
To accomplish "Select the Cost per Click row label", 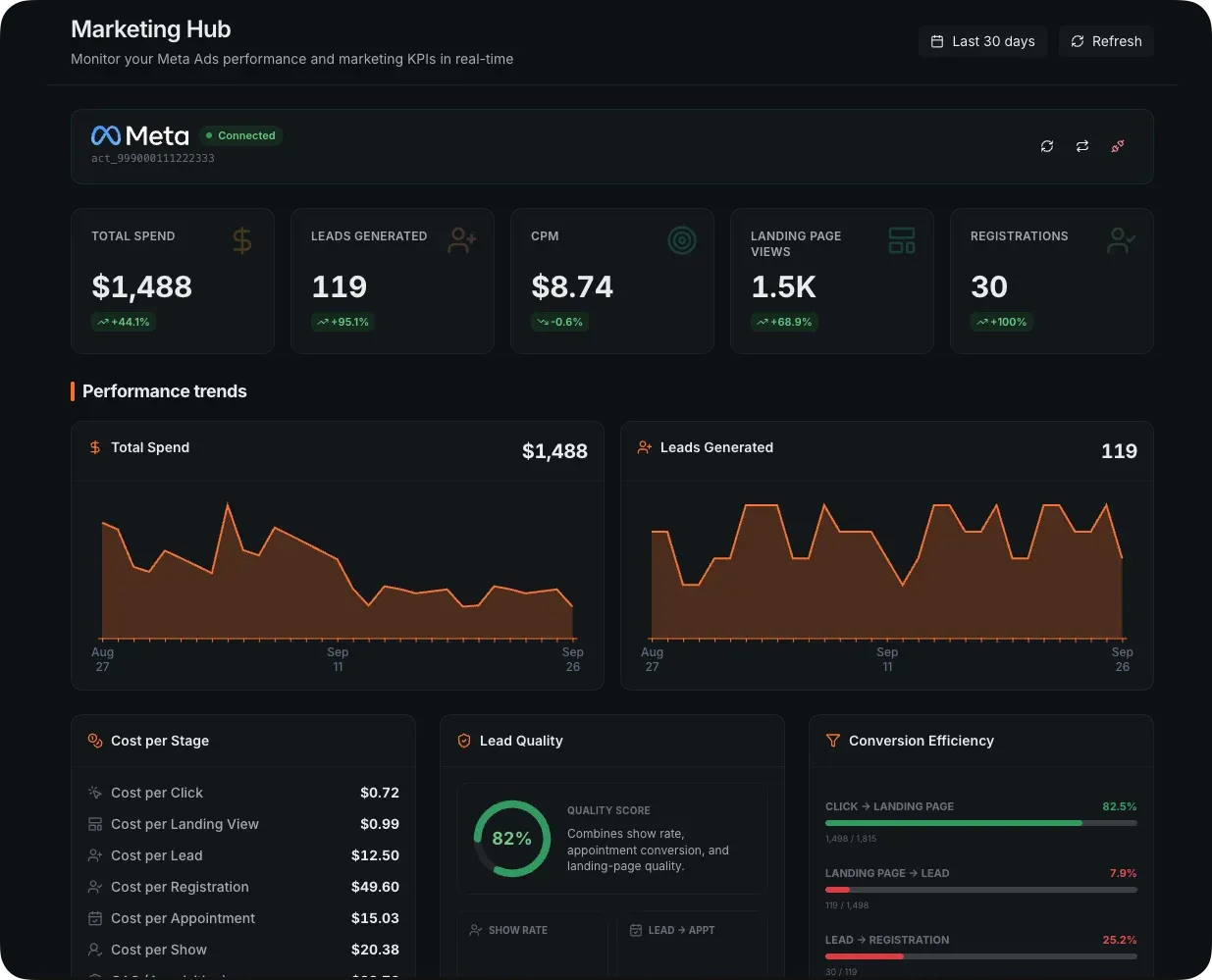I will pyautogui.click(x=157, y=793).
